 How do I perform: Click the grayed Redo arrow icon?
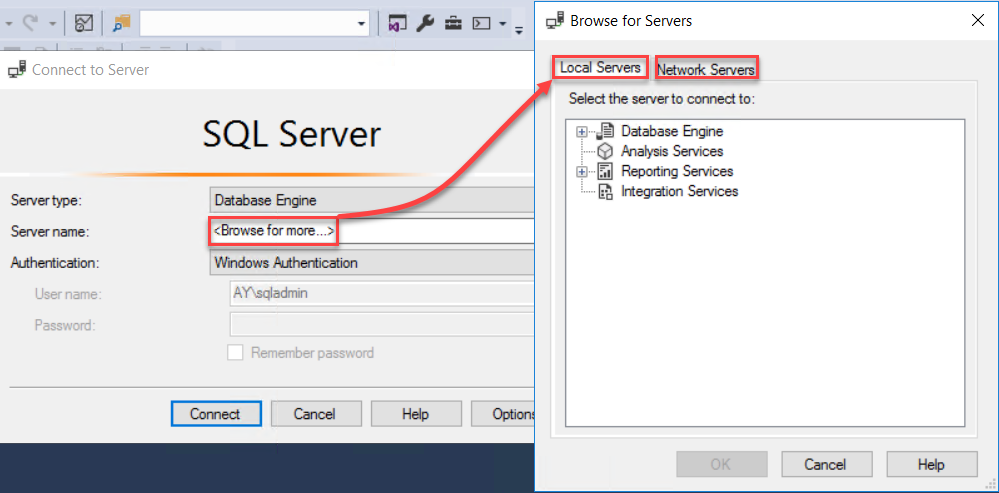(x=31, y=24)
